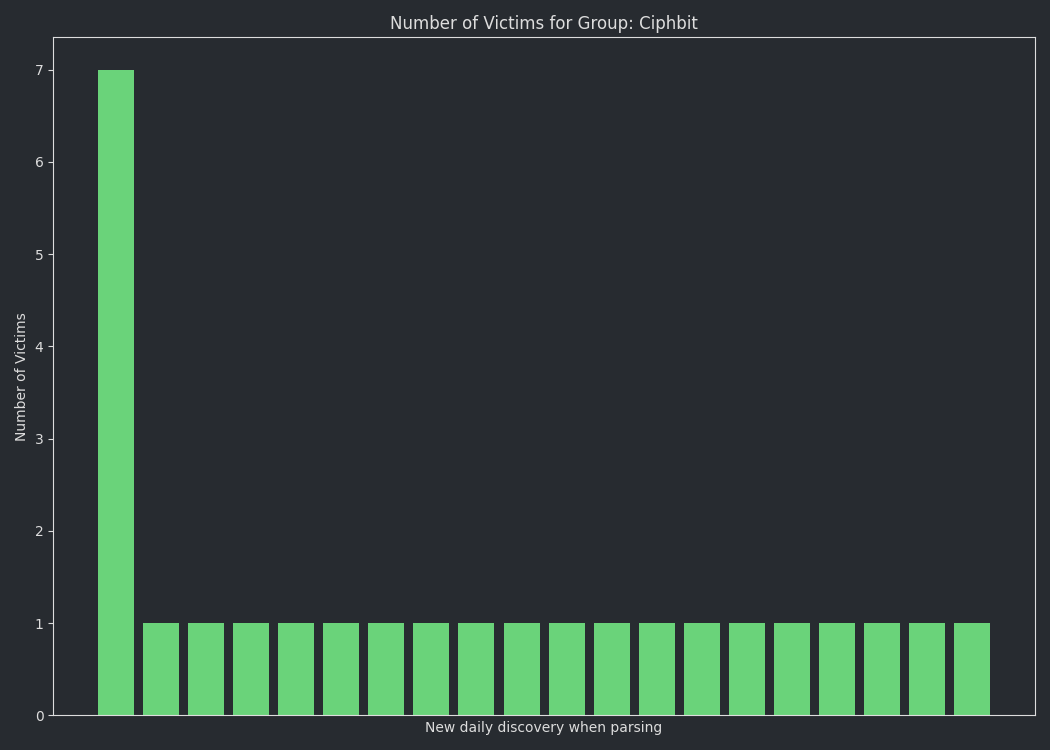Select the third green bar from the right
The width and height of the screenshot is (1050, 750).
click(x=882, y=669)
